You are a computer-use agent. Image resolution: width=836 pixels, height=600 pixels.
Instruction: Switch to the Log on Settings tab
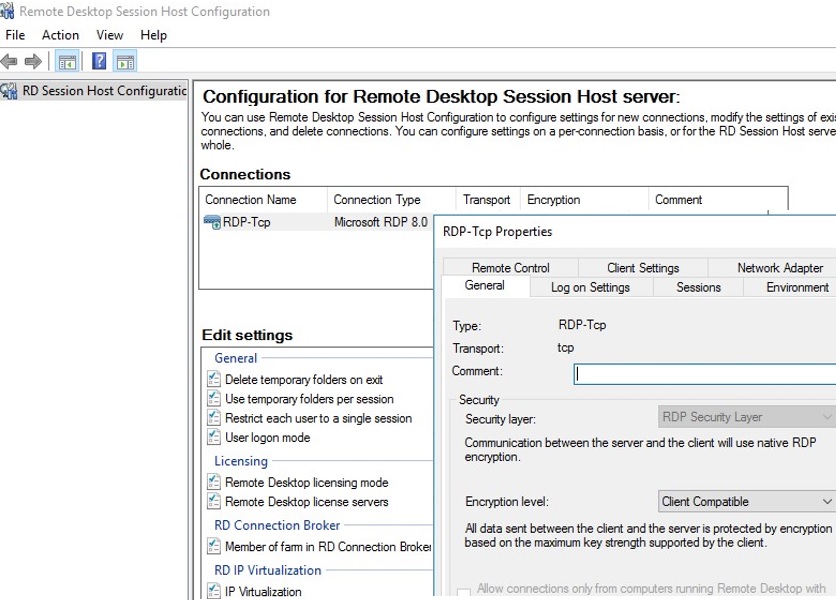[590, 287]
